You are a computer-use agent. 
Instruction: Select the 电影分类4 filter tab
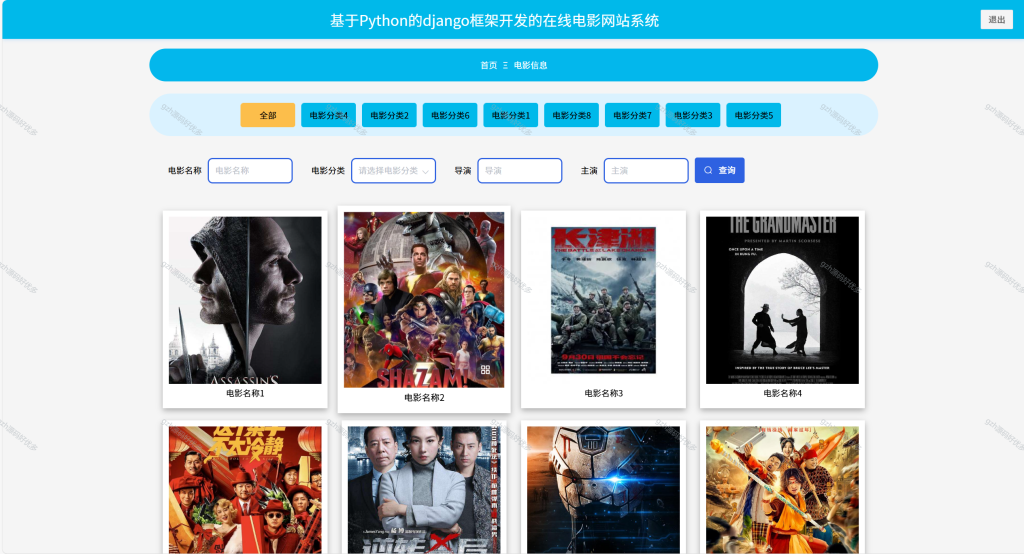point(328,115)
